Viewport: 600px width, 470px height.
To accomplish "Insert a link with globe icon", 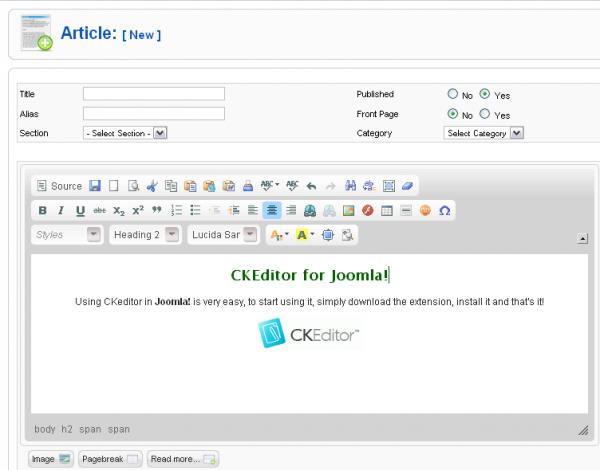I will point(310,211).
